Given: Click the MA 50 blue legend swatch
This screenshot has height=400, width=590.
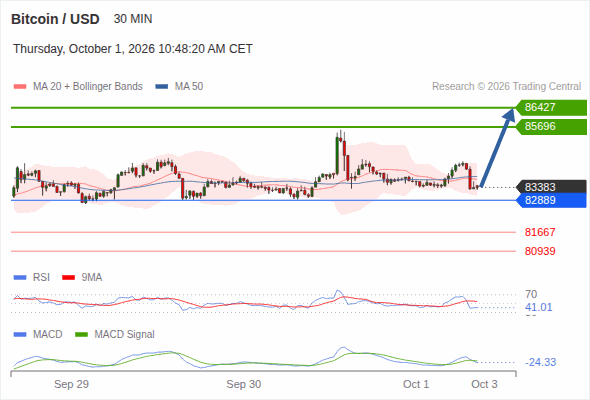Looking at the screenshot, I should 161,87.
